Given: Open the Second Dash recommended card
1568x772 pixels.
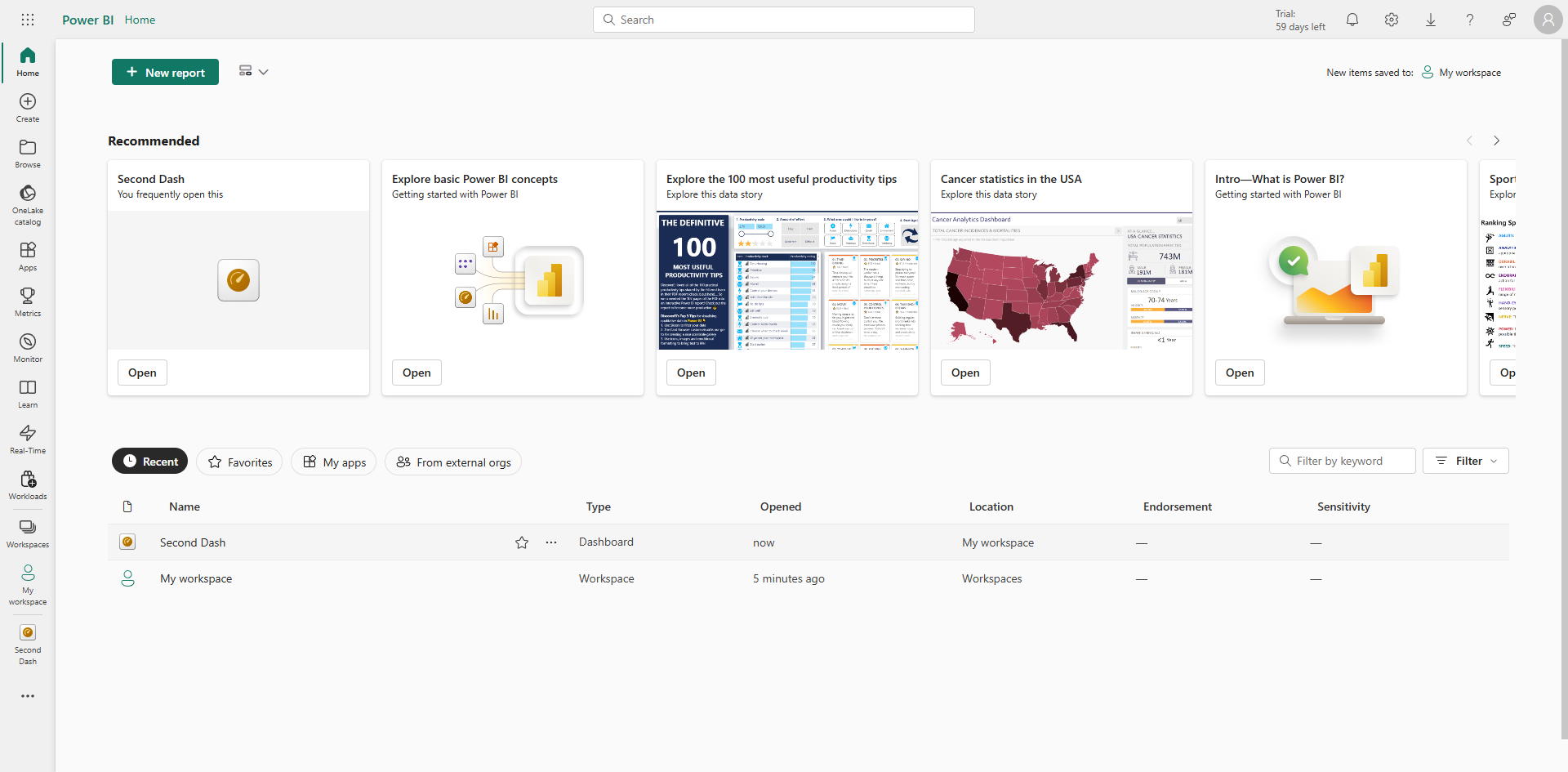Looking at the screenshot, I should [x=142, y=373].
